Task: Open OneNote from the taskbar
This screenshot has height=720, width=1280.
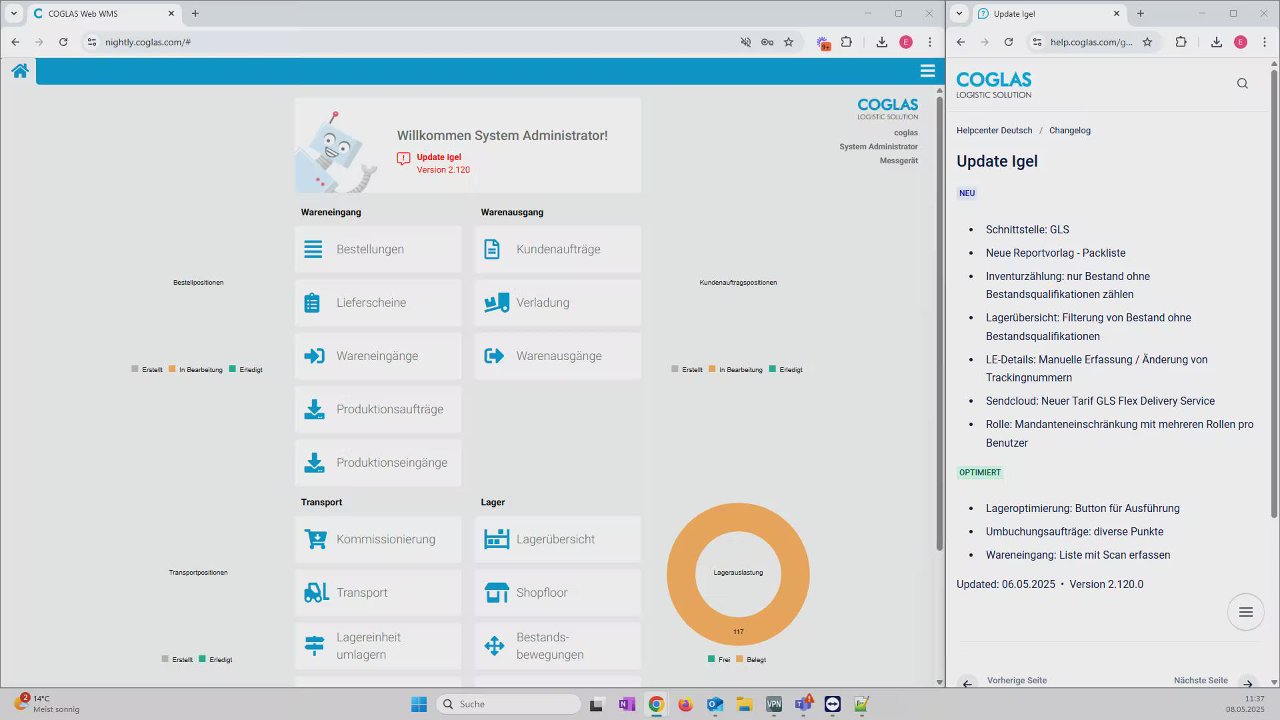Action: (x=627, y=704)
